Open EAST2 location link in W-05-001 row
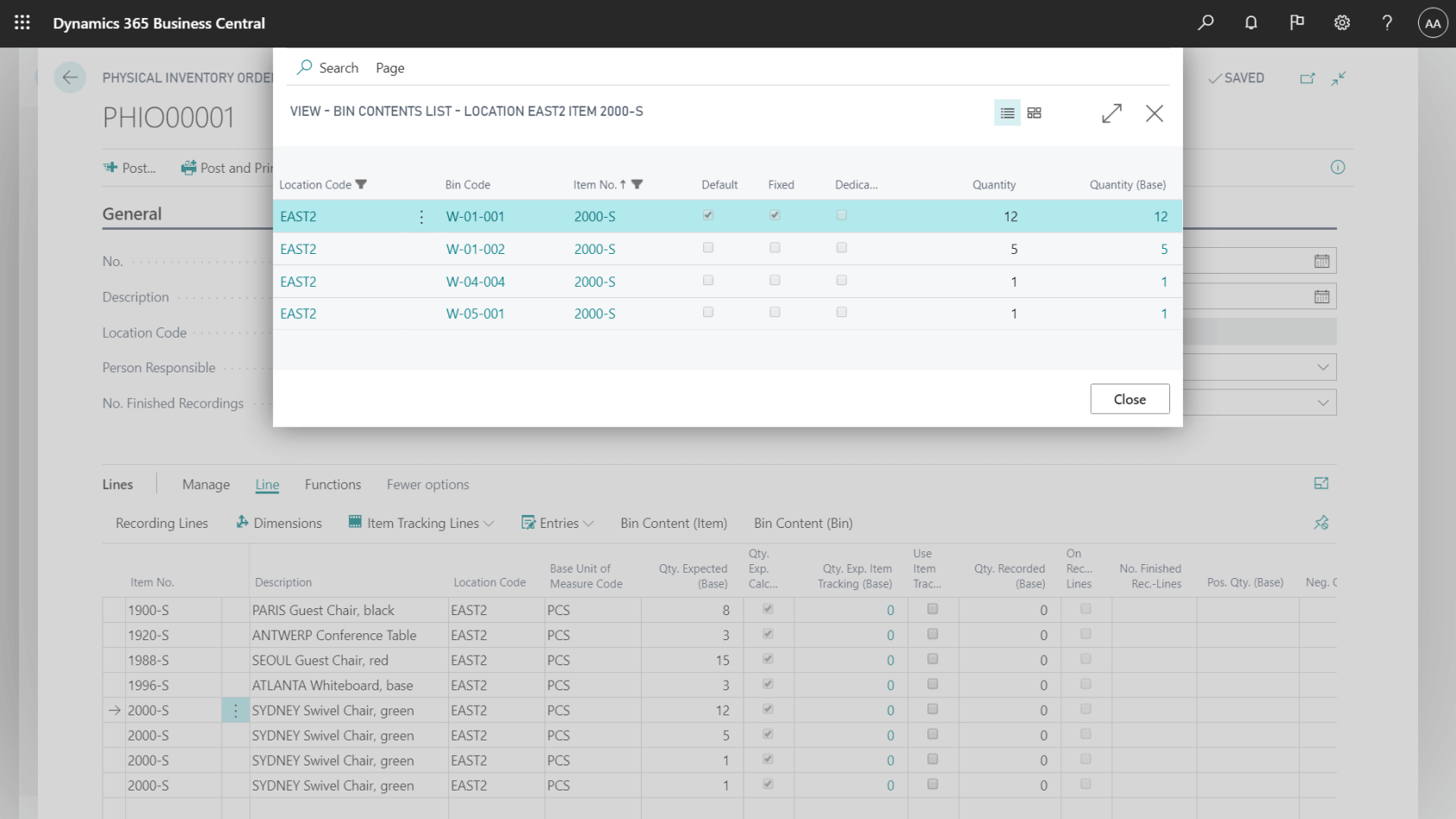The image size is (1456, 819). click(x=298, y=314)
